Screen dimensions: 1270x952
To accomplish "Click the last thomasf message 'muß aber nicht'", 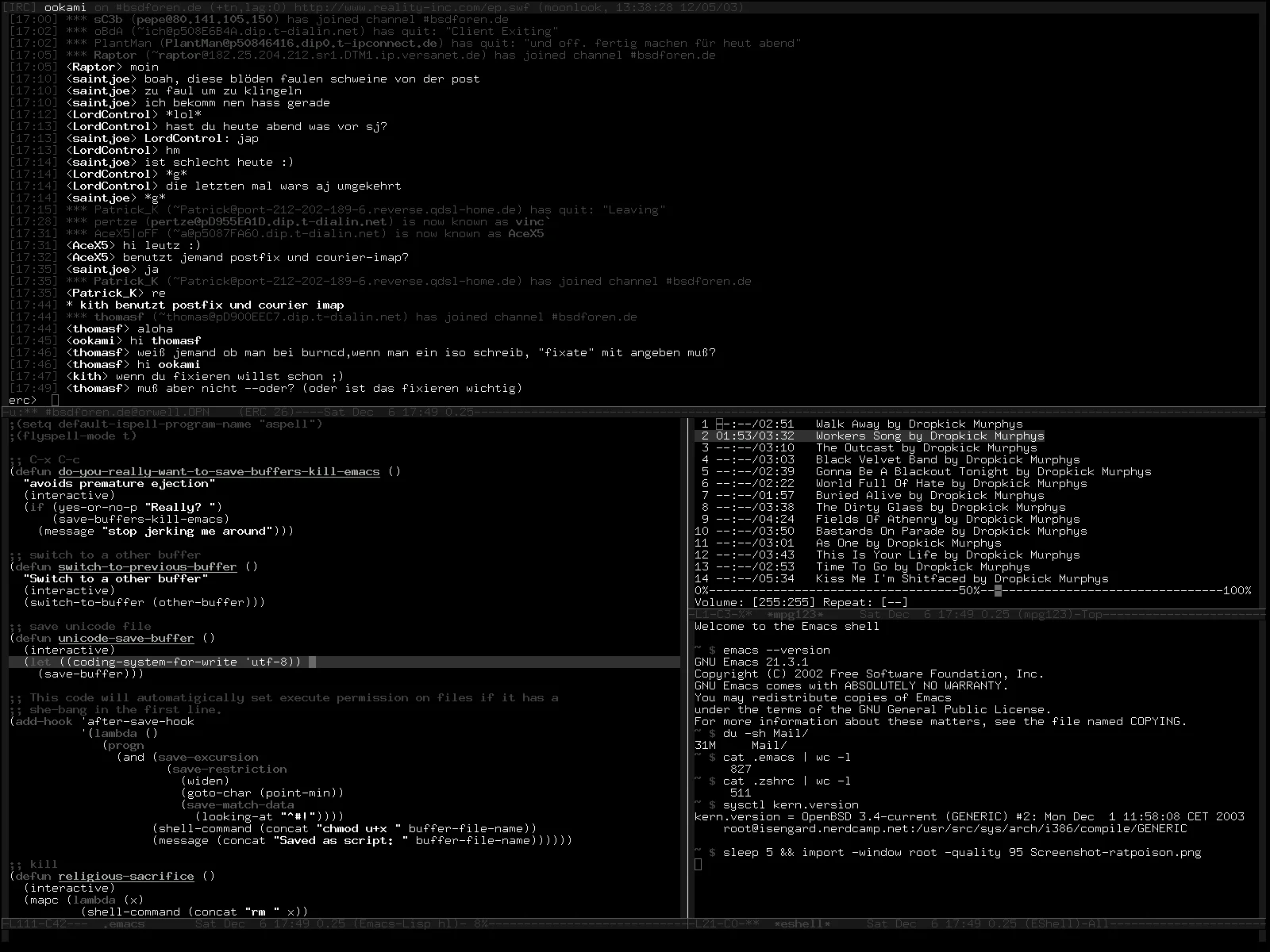I will tap(294, 388).
